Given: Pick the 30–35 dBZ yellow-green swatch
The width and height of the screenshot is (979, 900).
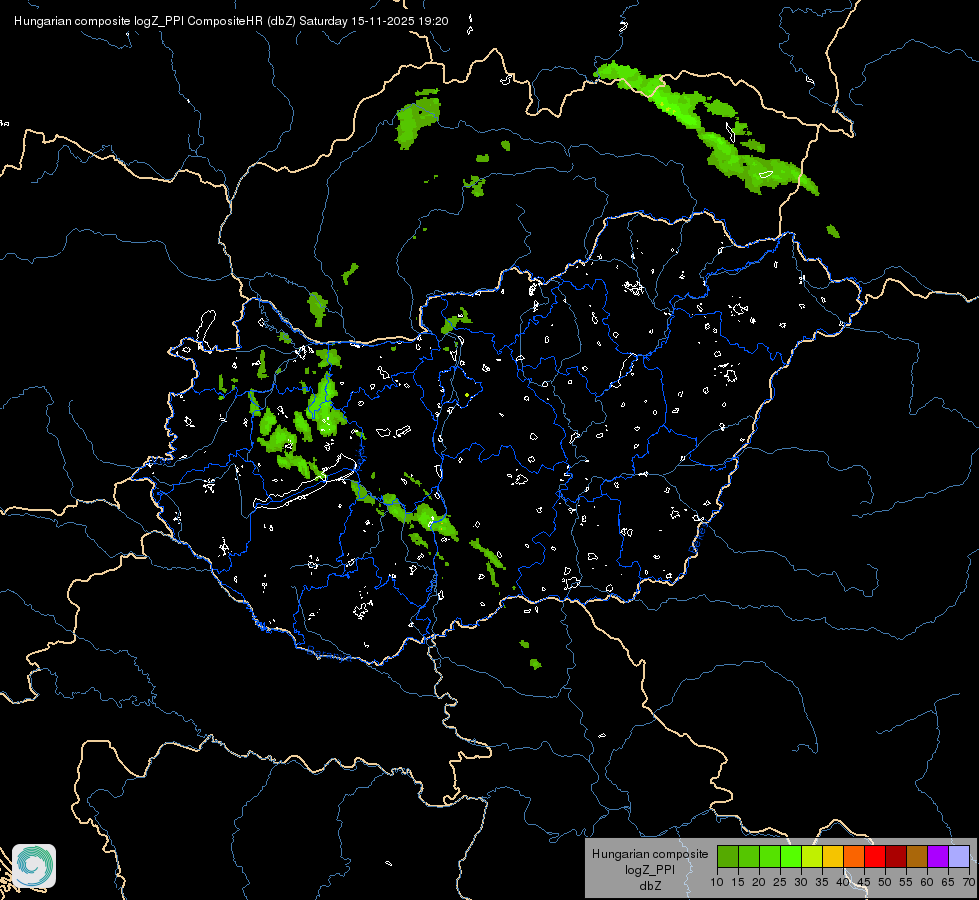Looking at the screenshot, I should 812,856.
